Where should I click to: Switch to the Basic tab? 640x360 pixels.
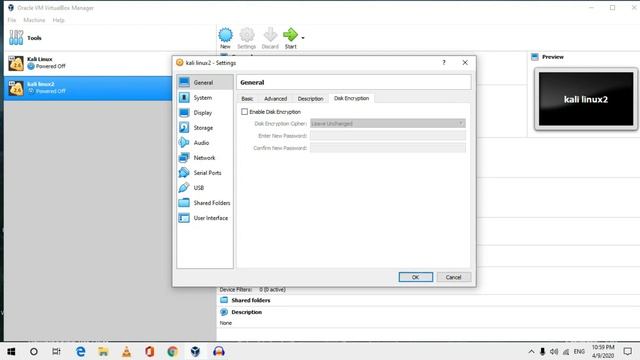[x=247, y=99]
